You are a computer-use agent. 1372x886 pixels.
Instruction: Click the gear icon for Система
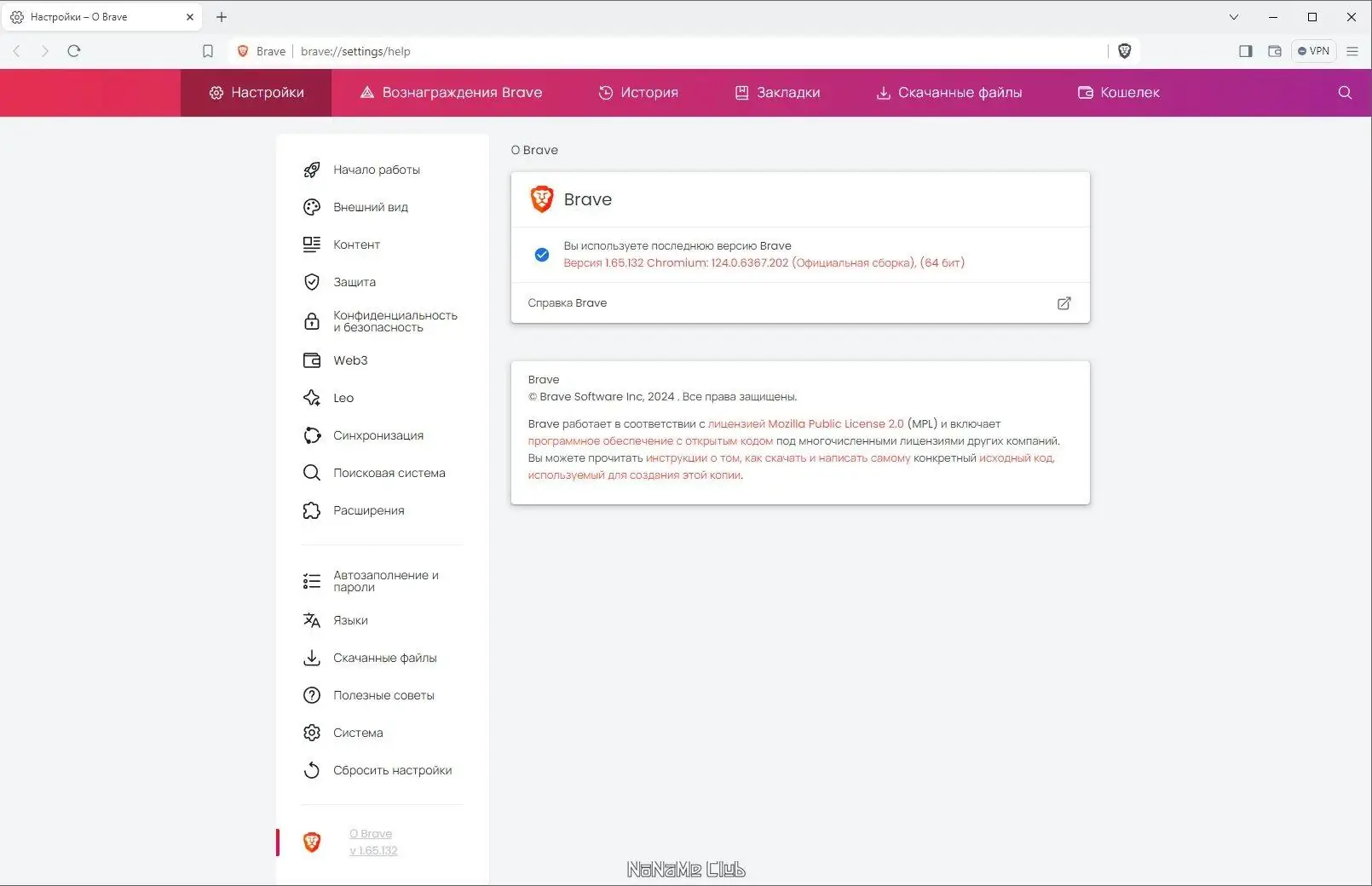tap(312, 733)
